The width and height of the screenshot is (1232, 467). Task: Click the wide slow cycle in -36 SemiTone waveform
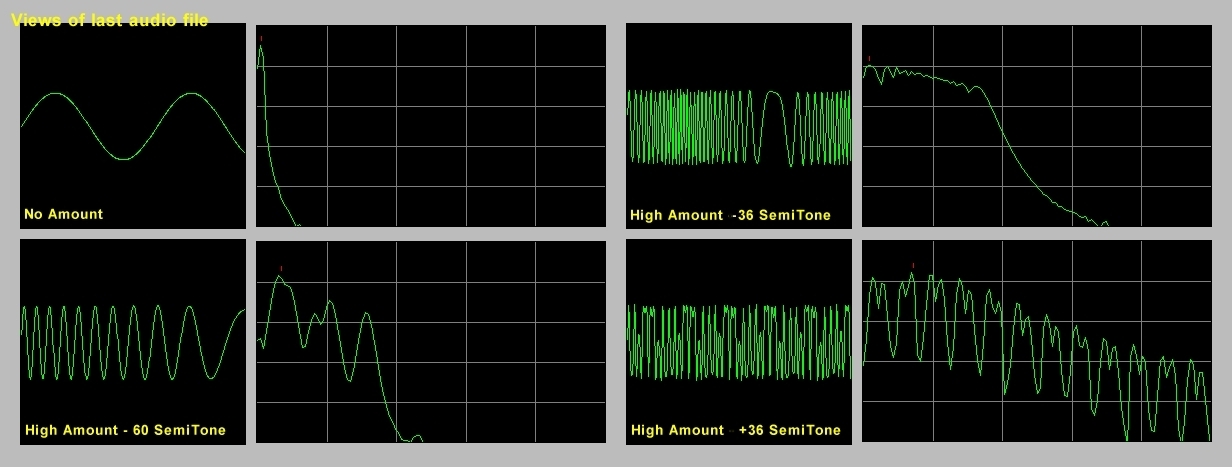coord(773,125)
